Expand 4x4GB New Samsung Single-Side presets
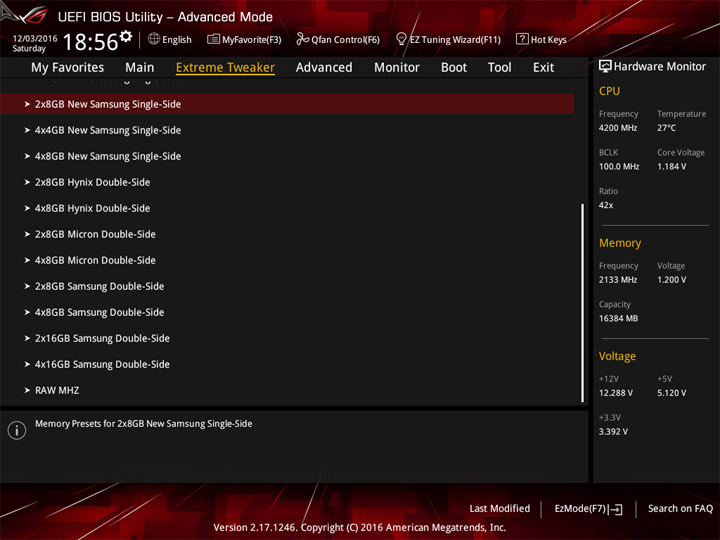720x540 pixels. 287,130
